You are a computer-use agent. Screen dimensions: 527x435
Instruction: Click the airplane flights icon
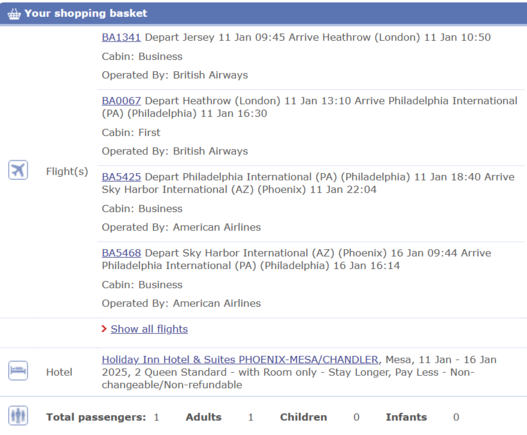coord(18,170)
